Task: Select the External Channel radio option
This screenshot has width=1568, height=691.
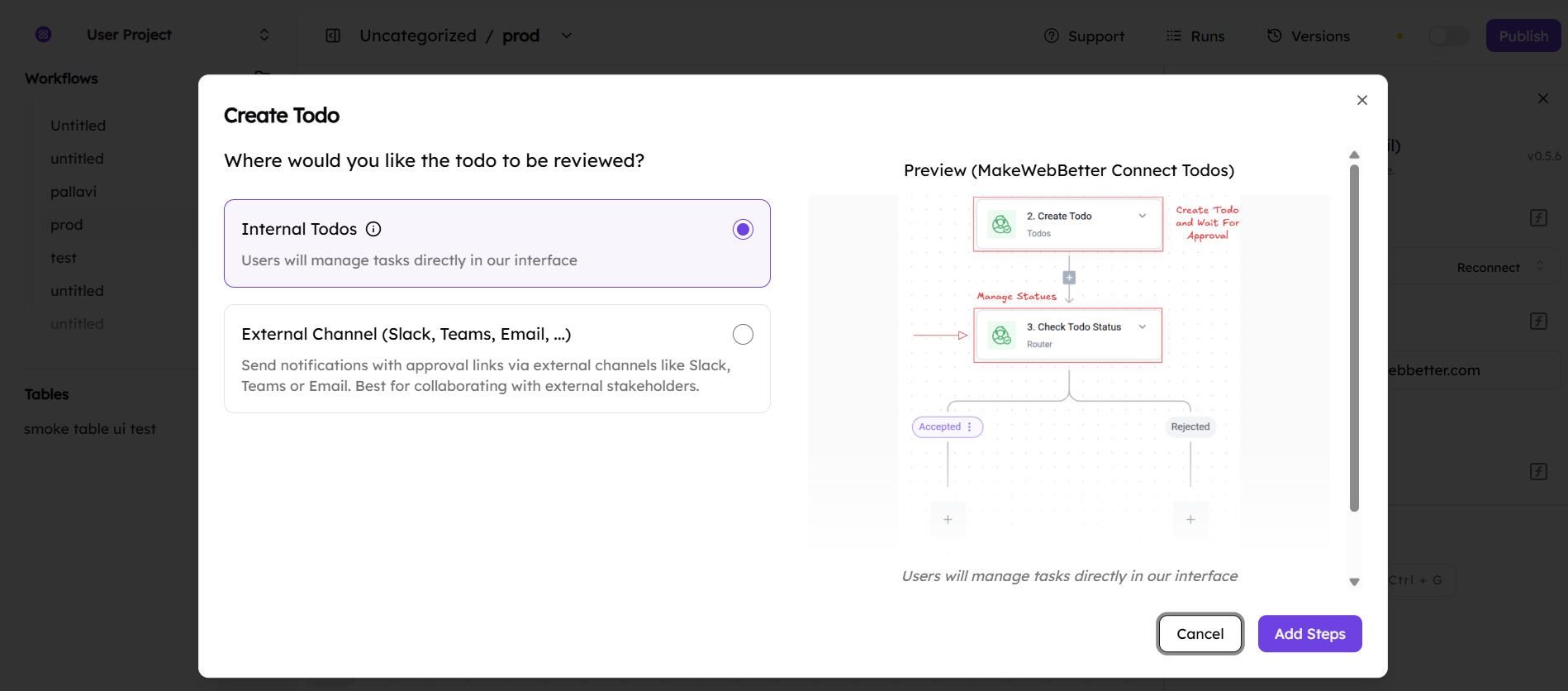Action: [x=743, y=334]
